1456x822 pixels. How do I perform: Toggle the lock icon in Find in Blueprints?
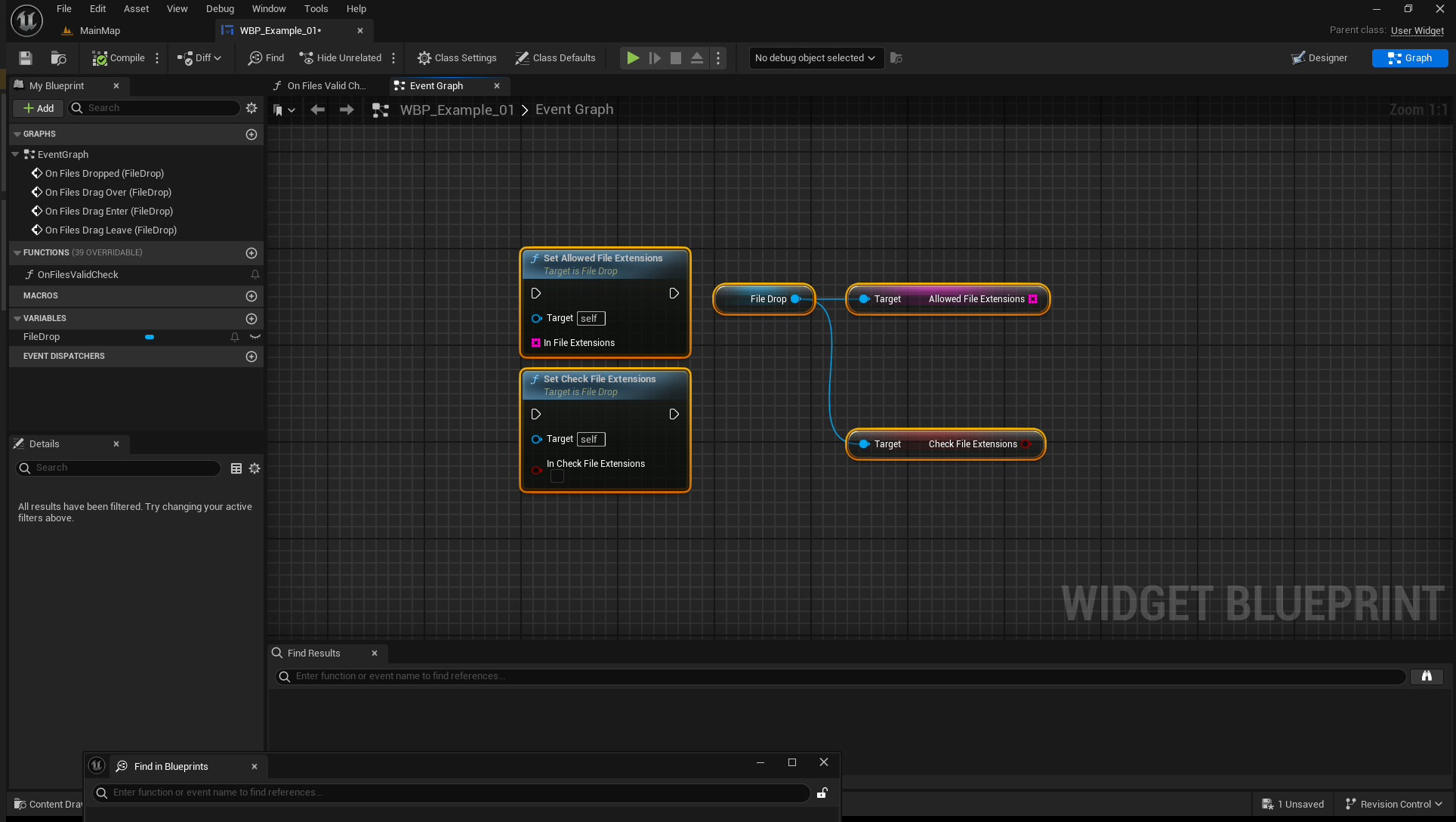pos(822,793)
